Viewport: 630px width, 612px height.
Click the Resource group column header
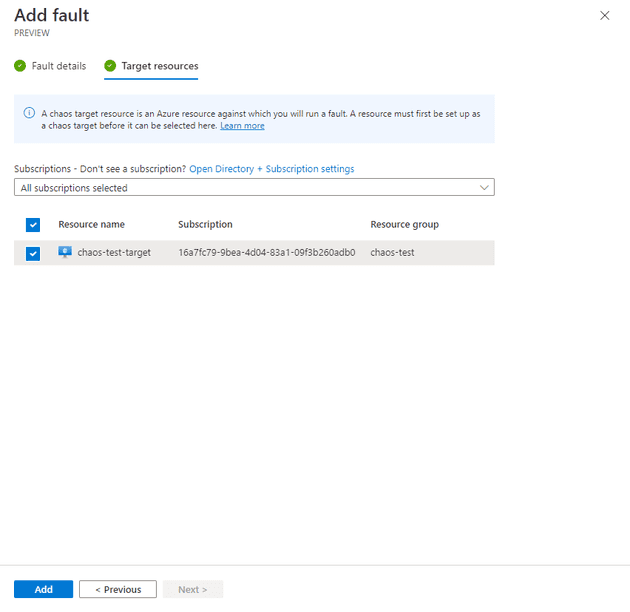[x=405, y=224]
